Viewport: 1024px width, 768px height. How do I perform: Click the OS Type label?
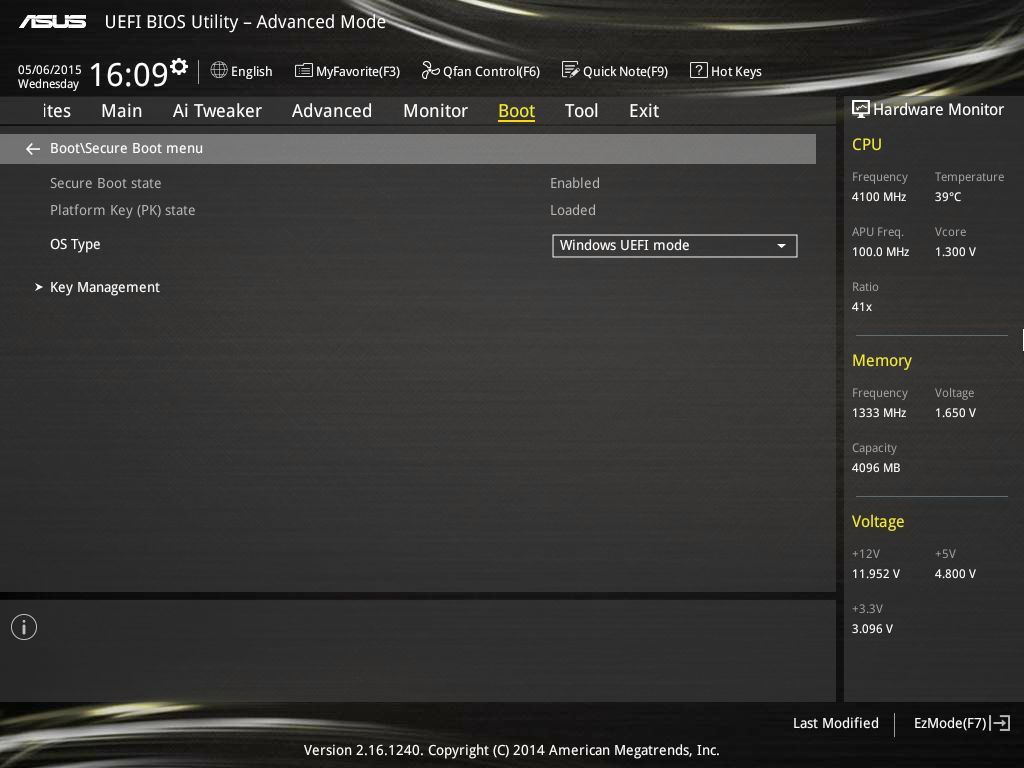coord(75,244)
